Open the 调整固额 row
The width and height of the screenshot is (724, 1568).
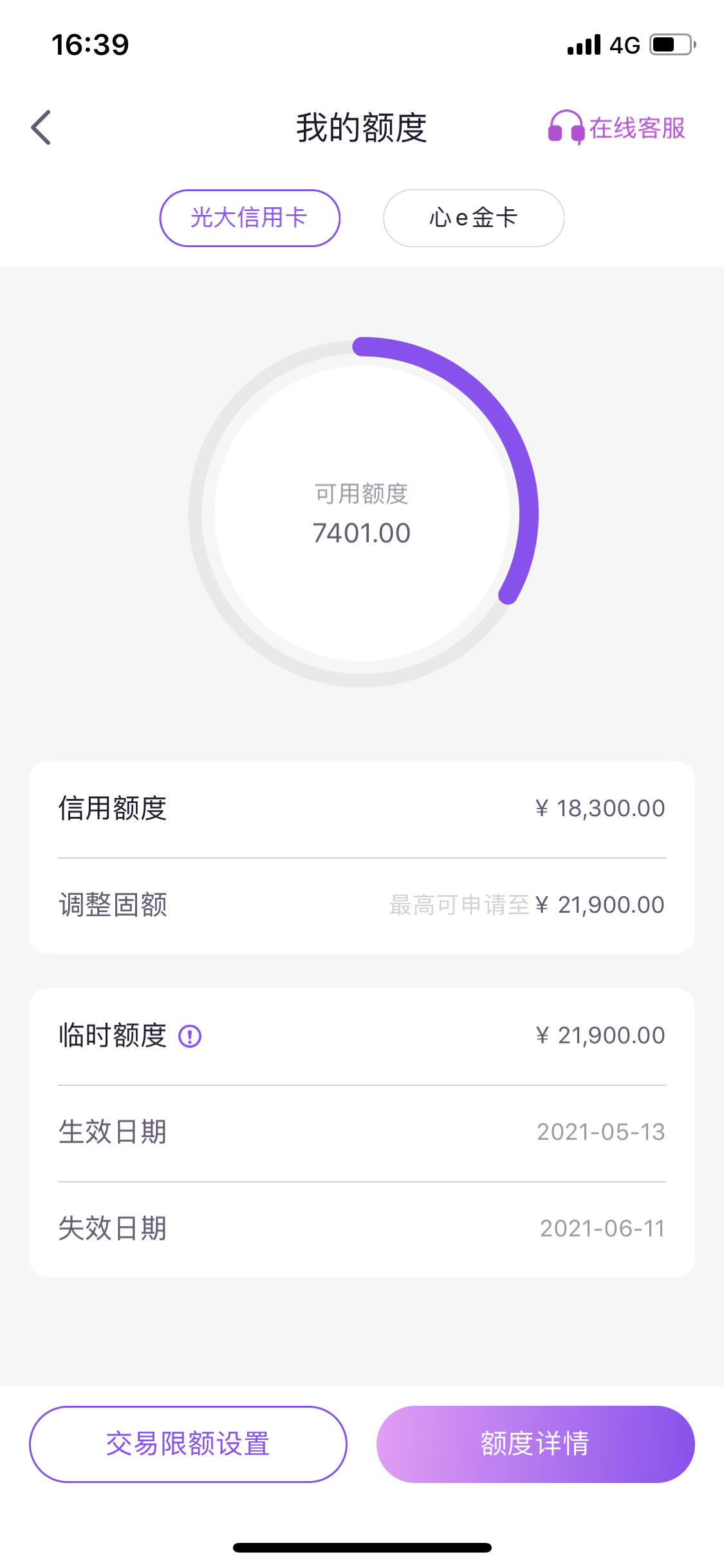(x=362, y=906)
